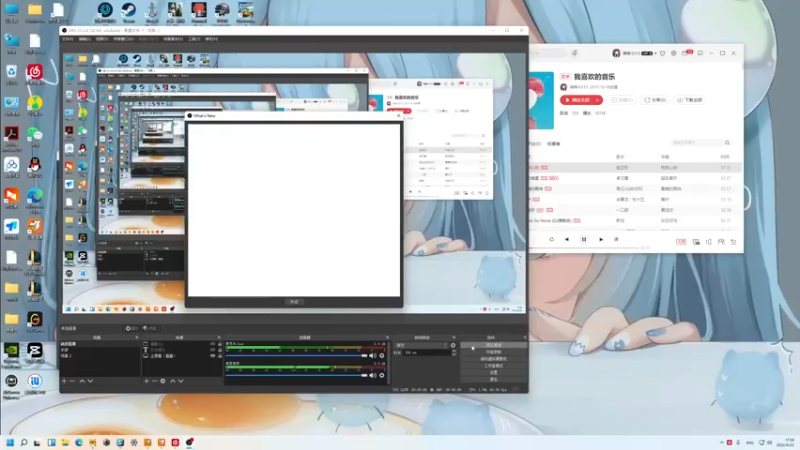
Task: Click the playlist search field in music player
Action: tap(701, 143)
